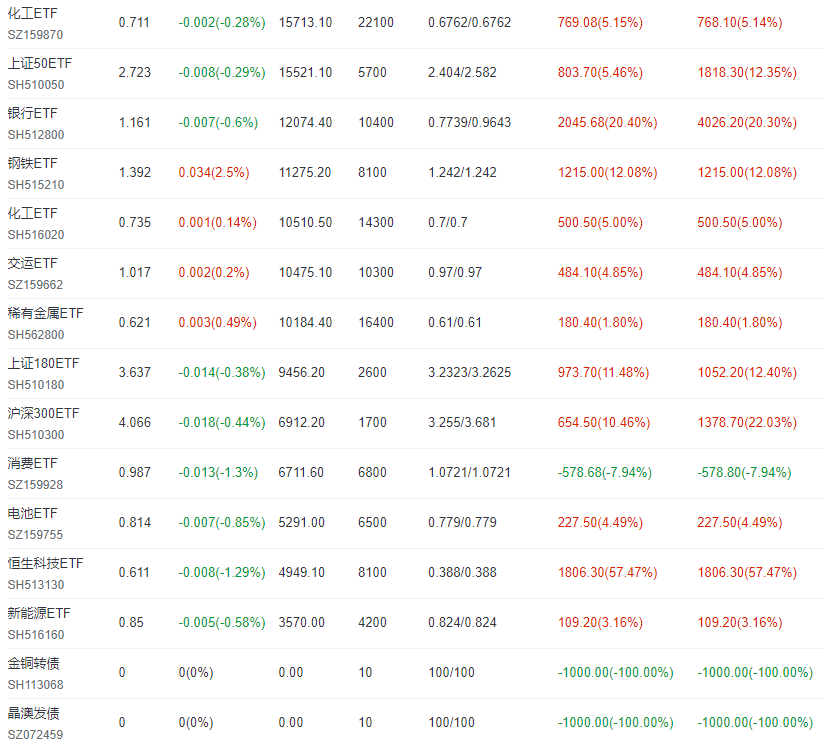Select 电池ETF name
Viewport: 824px width, 747px height.
click(x=32, y=513)
